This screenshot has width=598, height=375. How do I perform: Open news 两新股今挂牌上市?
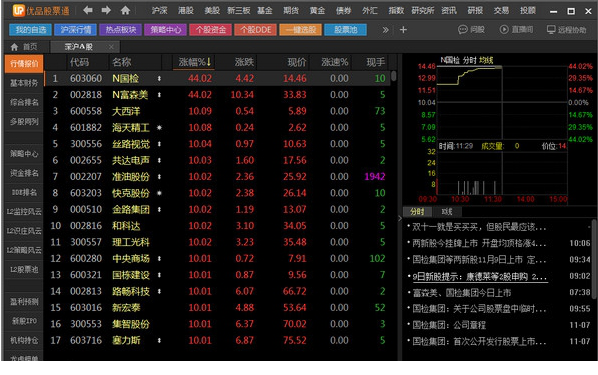tap(479, 243)
